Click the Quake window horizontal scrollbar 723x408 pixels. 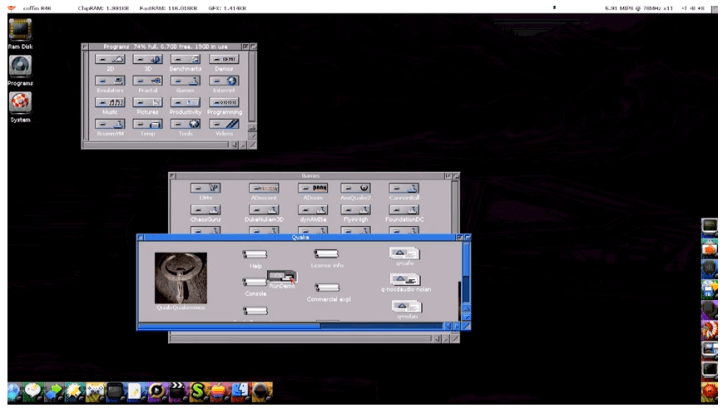tap(290, 325)
